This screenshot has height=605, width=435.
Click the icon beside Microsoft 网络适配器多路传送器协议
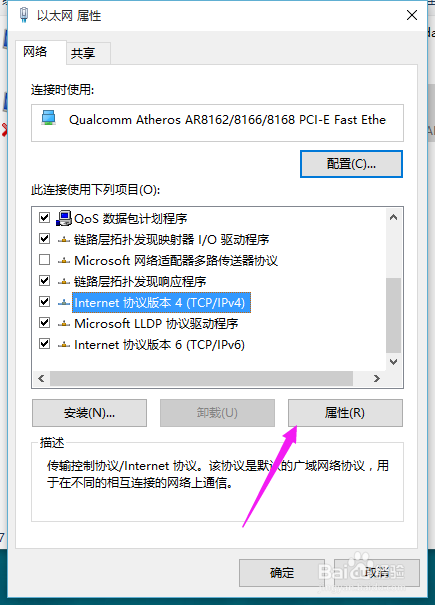click(x=64, y=261)
